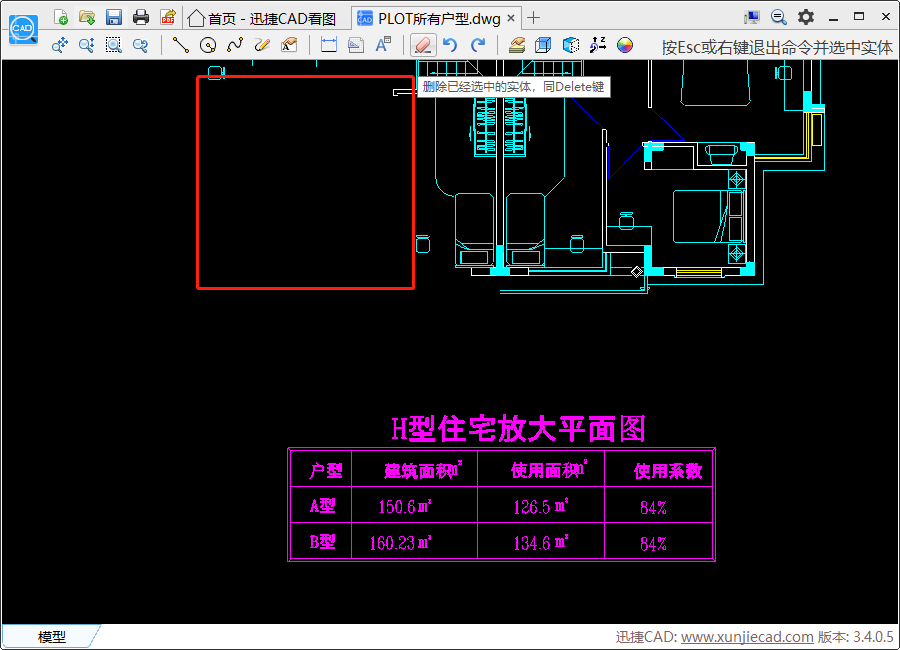Select the freehand pencil tool

click(x=262, y=45)
